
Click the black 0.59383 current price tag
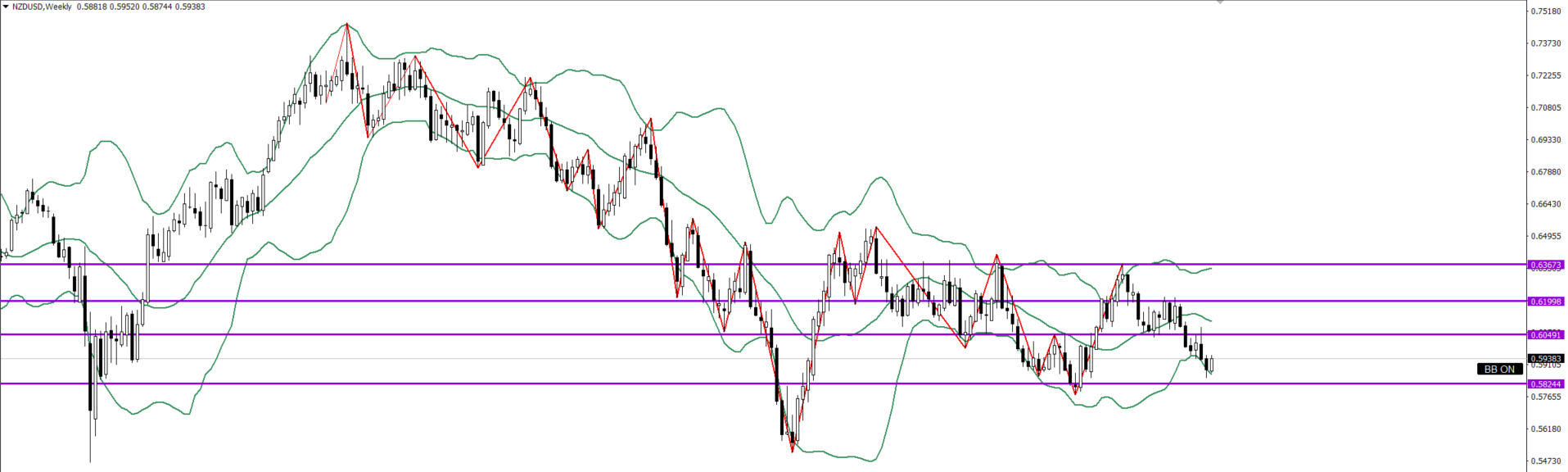[1546, 359]
